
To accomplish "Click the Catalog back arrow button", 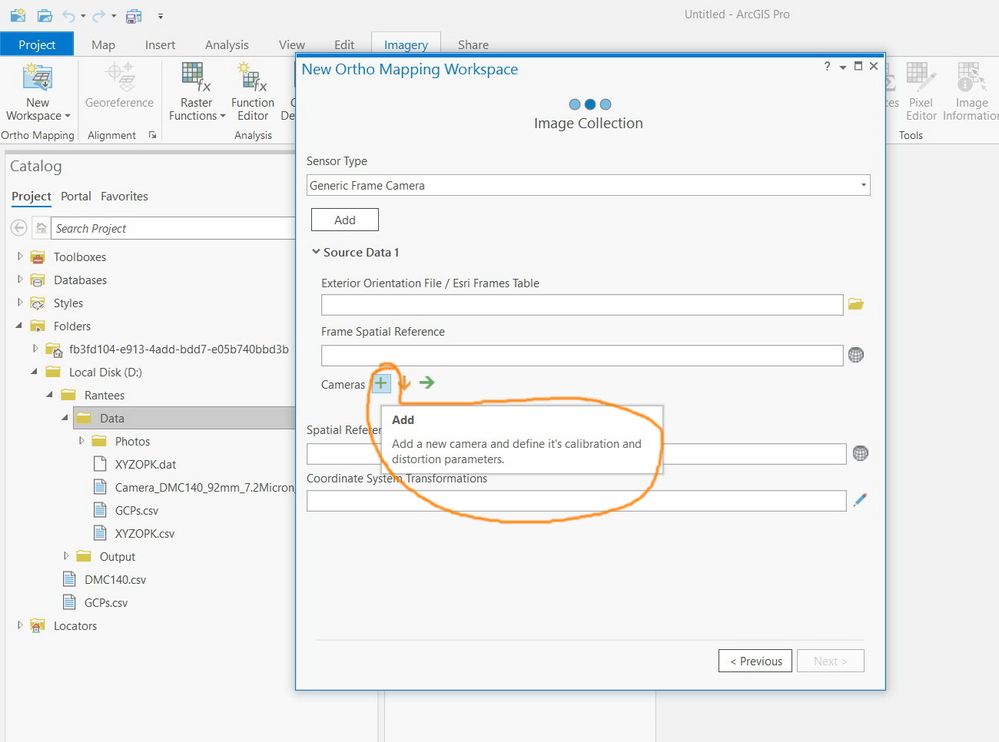I will (19, 228).
